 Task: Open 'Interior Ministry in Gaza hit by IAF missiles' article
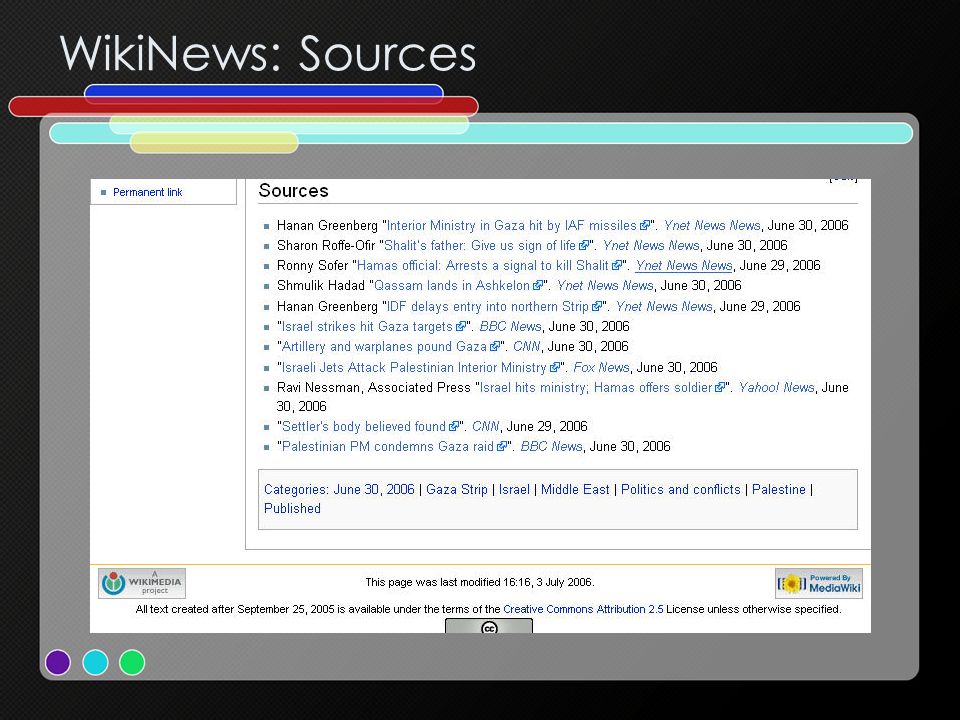pyautogui.click(x=511, y=225)
